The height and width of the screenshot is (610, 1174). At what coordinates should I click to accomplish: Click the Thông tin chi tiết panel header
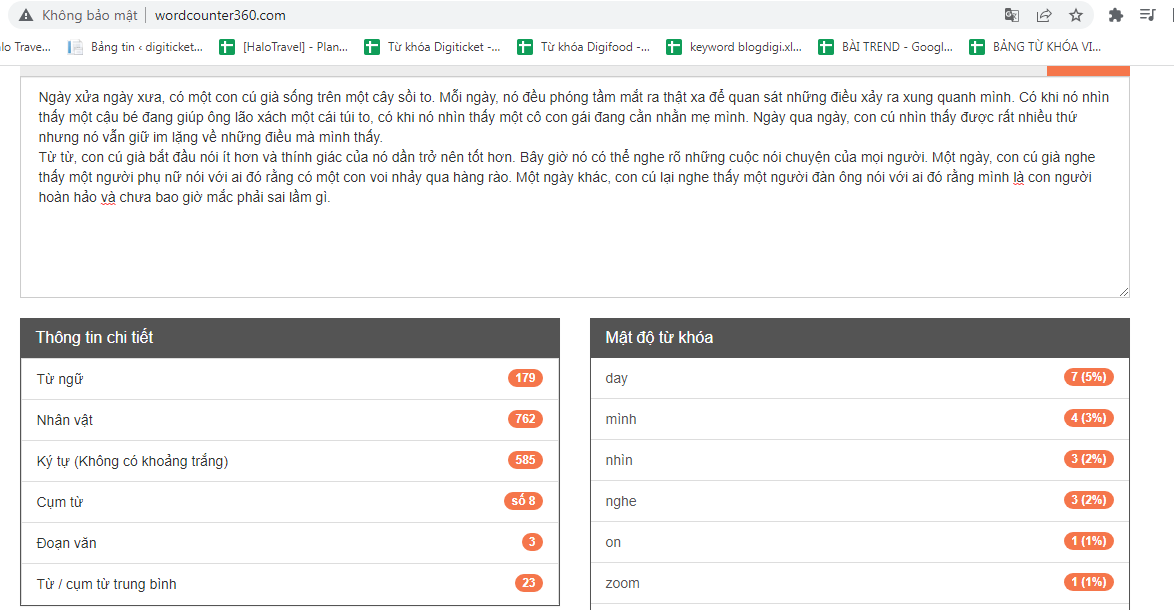[x=290, y=338]
